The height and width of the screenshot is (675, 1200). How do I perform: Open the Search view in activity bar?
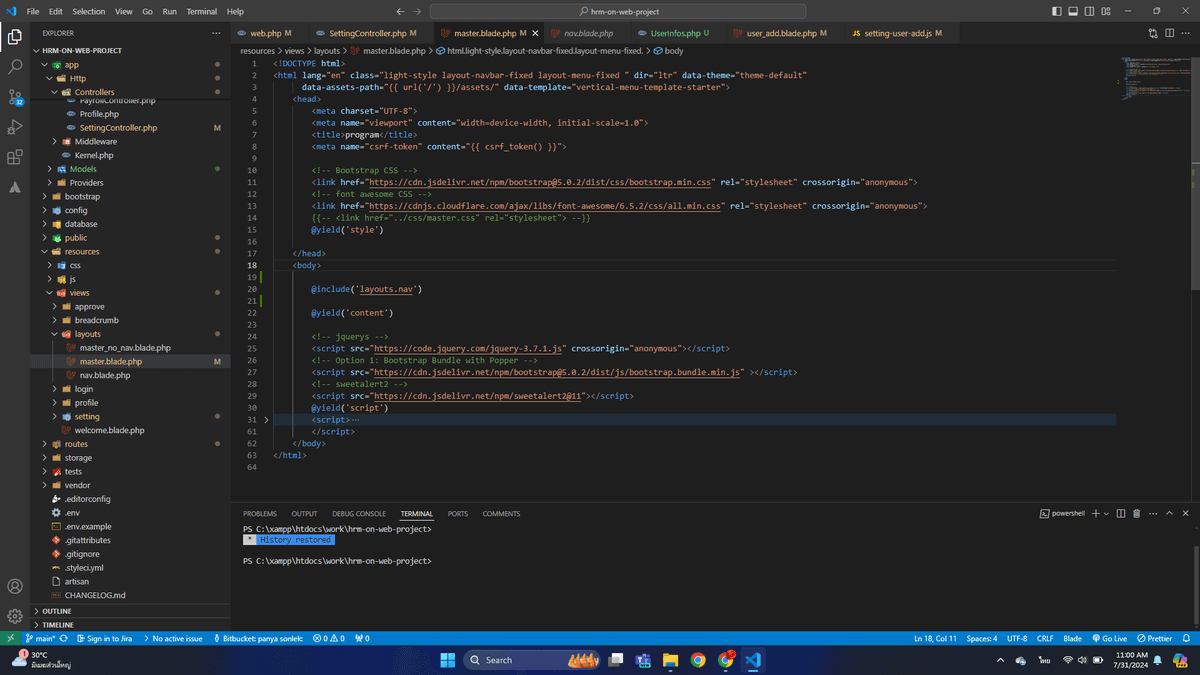pos(15,67)
